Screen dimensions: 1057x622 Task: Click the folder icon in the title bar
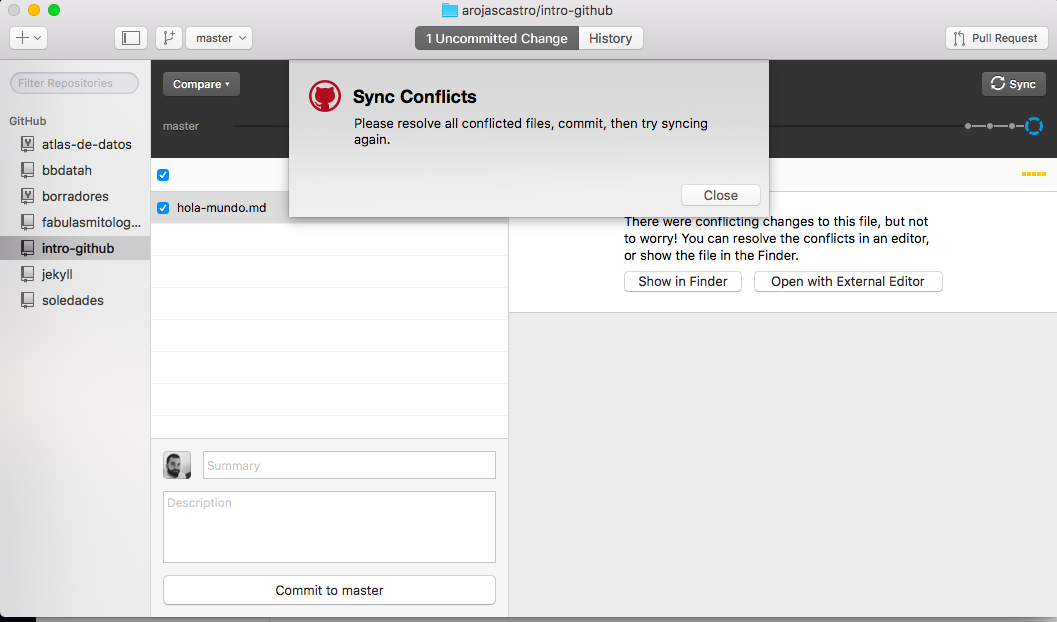(x=449, y=11)
